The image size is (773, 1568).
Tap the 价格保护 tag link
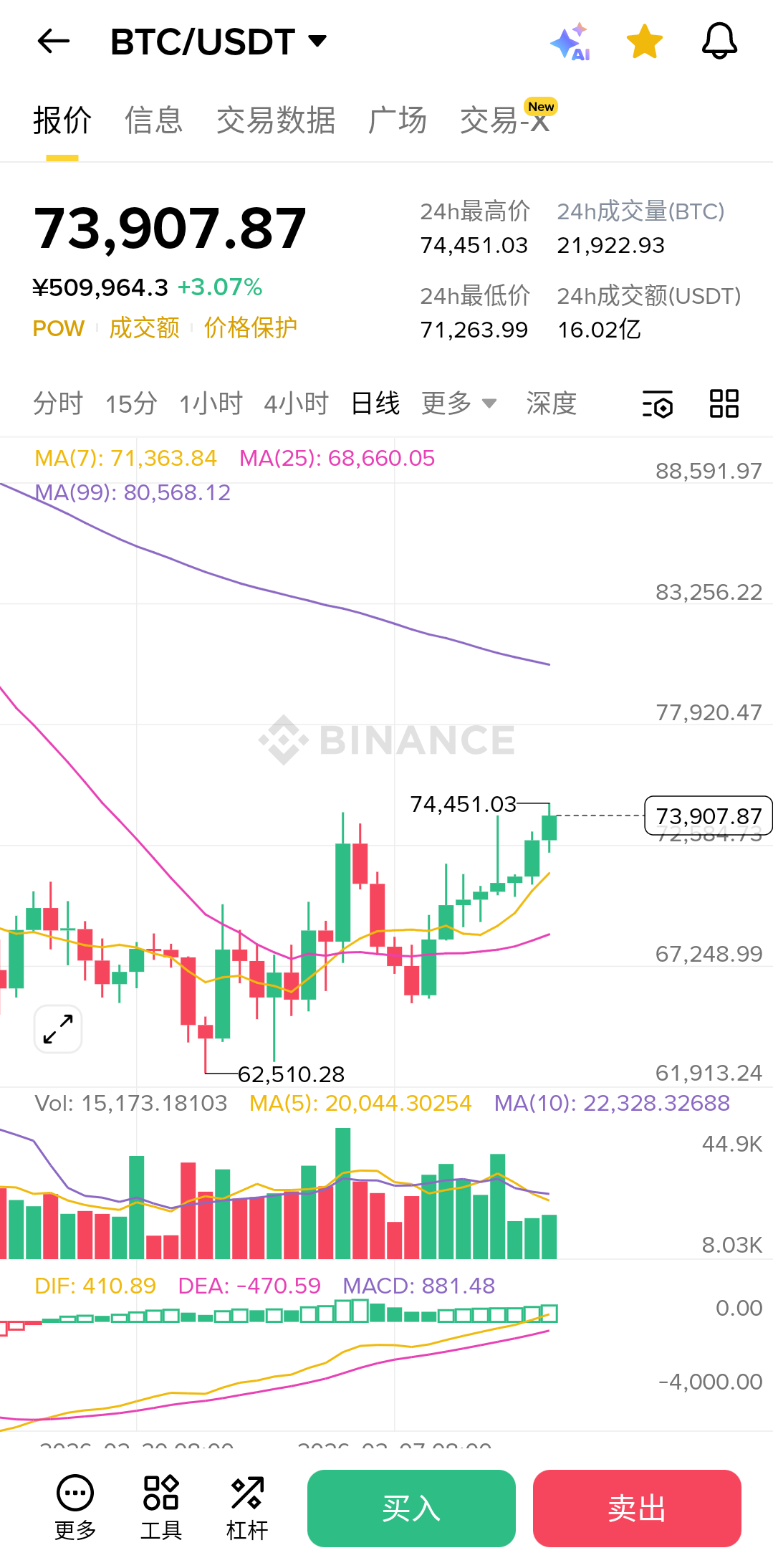tap(250, 328)
